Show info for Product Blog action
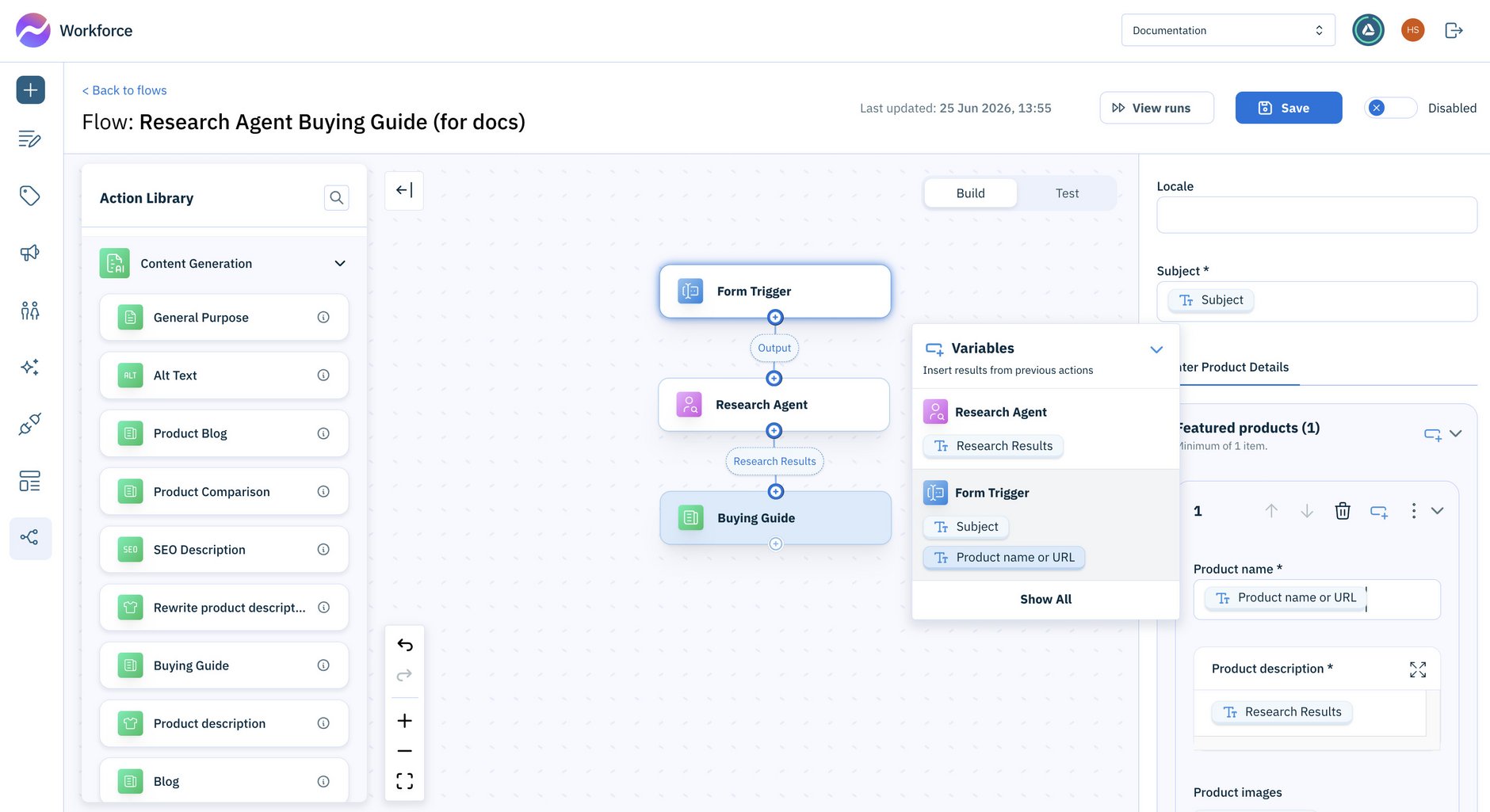Image resolution: width=1490 pixels, height=812 pixels. click(323, 433)
